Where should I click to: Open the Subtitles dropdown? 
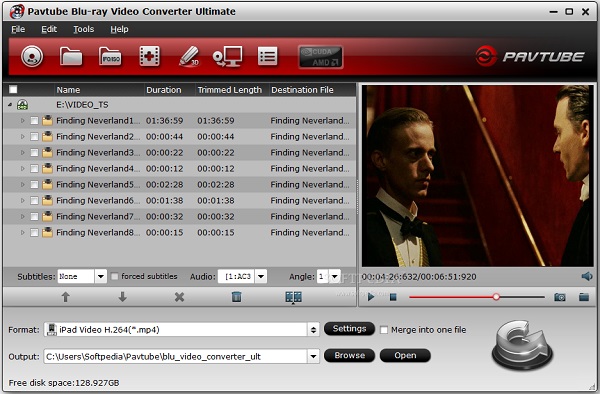(x=101, y=276)
